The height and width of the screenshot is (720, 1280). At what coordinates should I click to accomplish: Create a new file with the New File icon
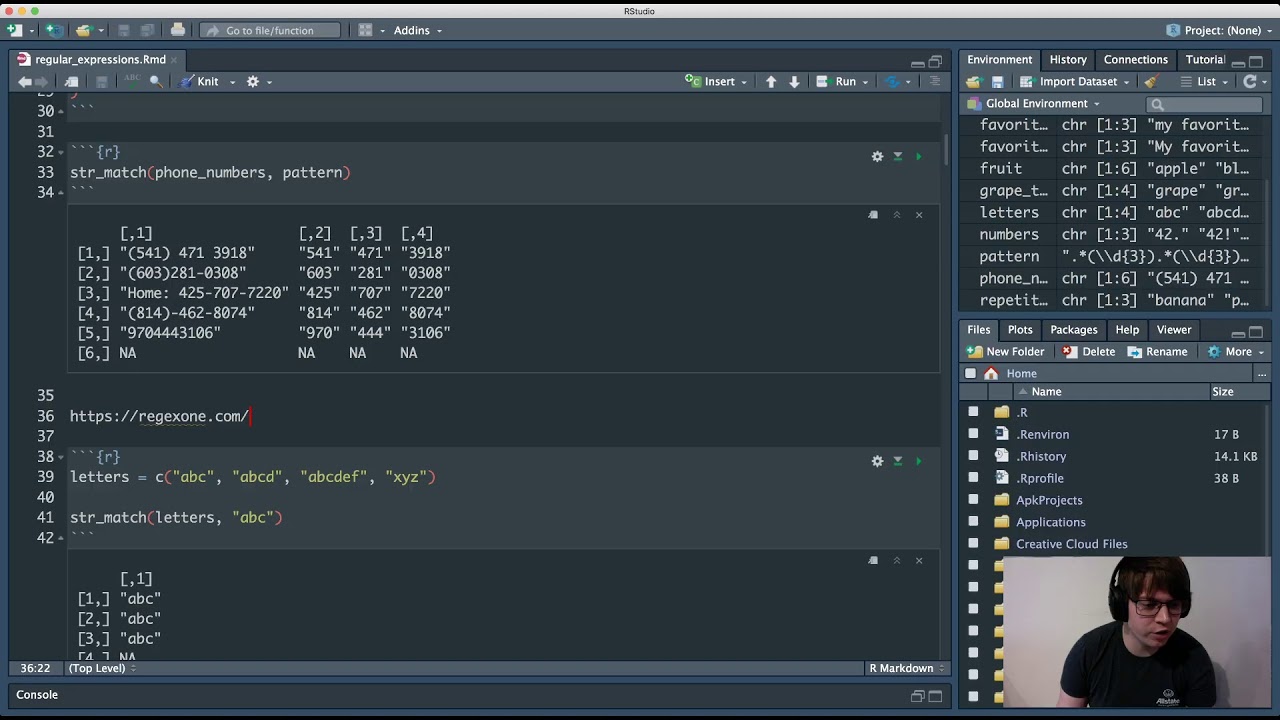[15, 30]
